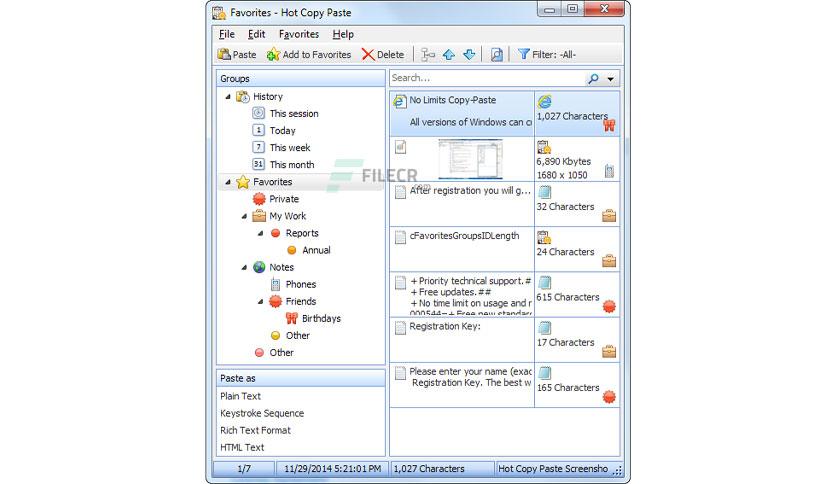Select the Registration Key clip

[462, 340]
